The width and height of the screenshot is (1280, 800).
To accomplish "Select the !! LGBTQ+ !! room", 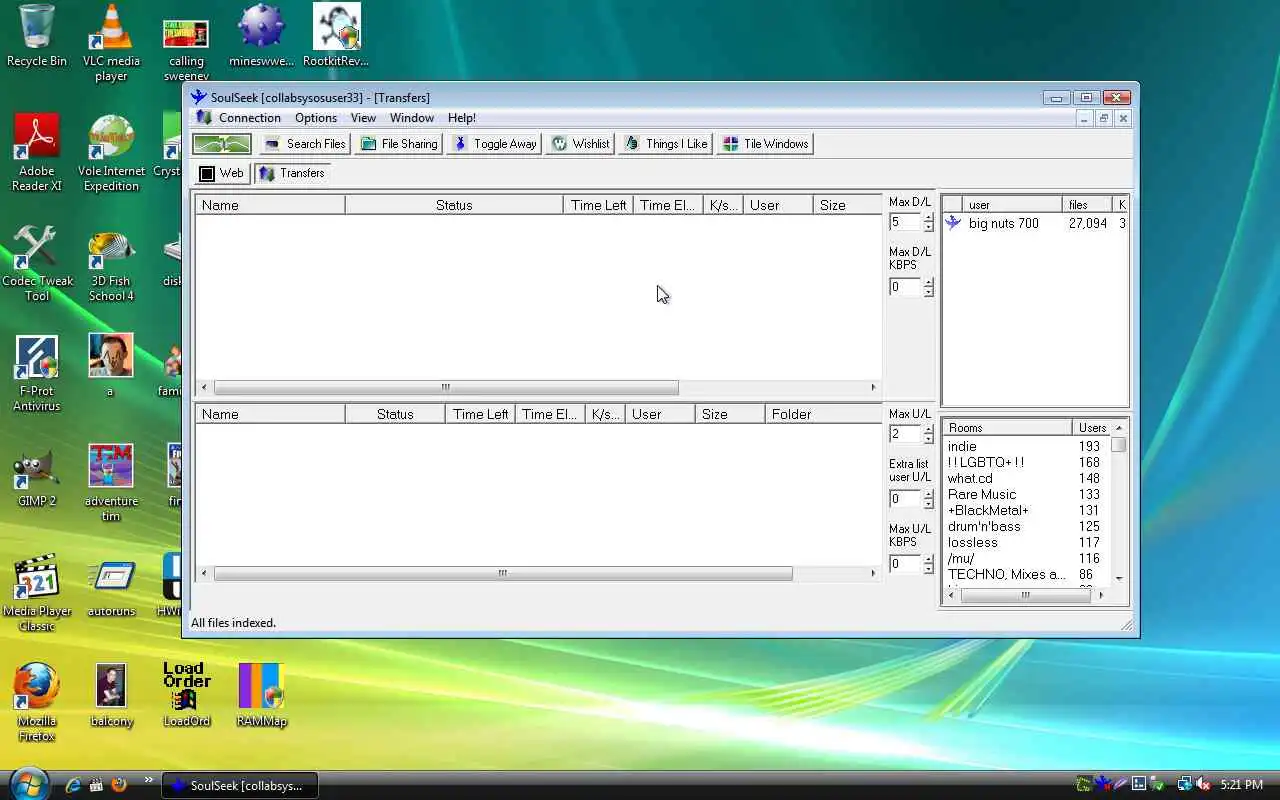I will pos(1027,462).
